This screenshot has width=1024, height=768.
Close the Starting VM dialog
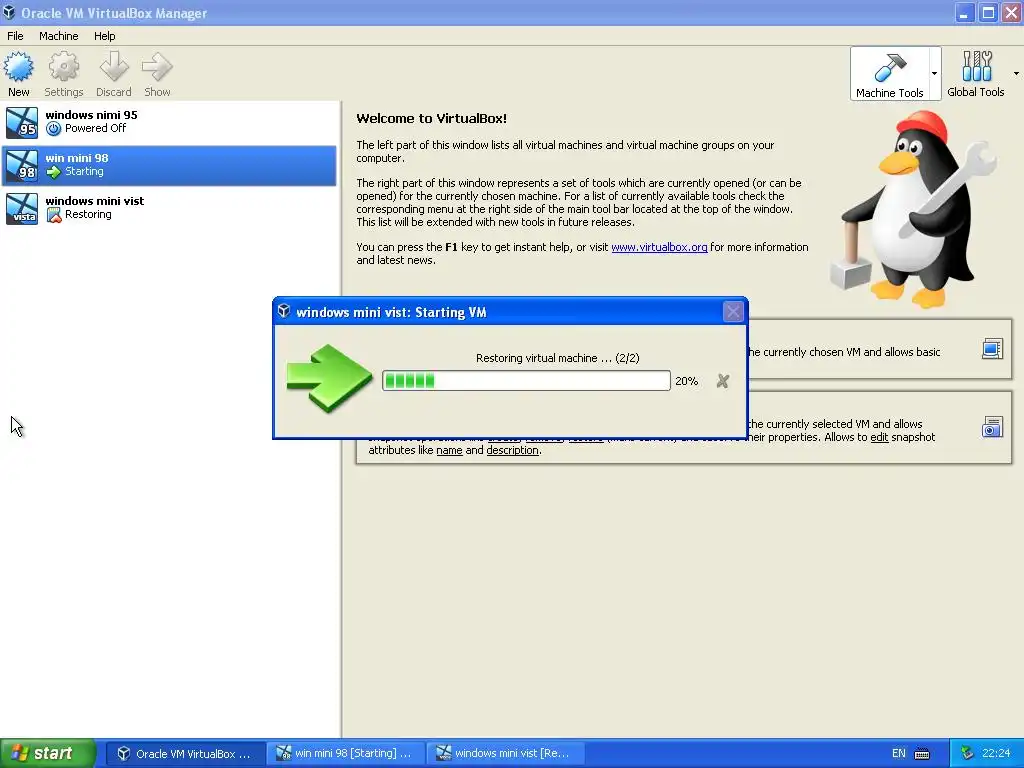pyautogui.click(x=733, y=312)
